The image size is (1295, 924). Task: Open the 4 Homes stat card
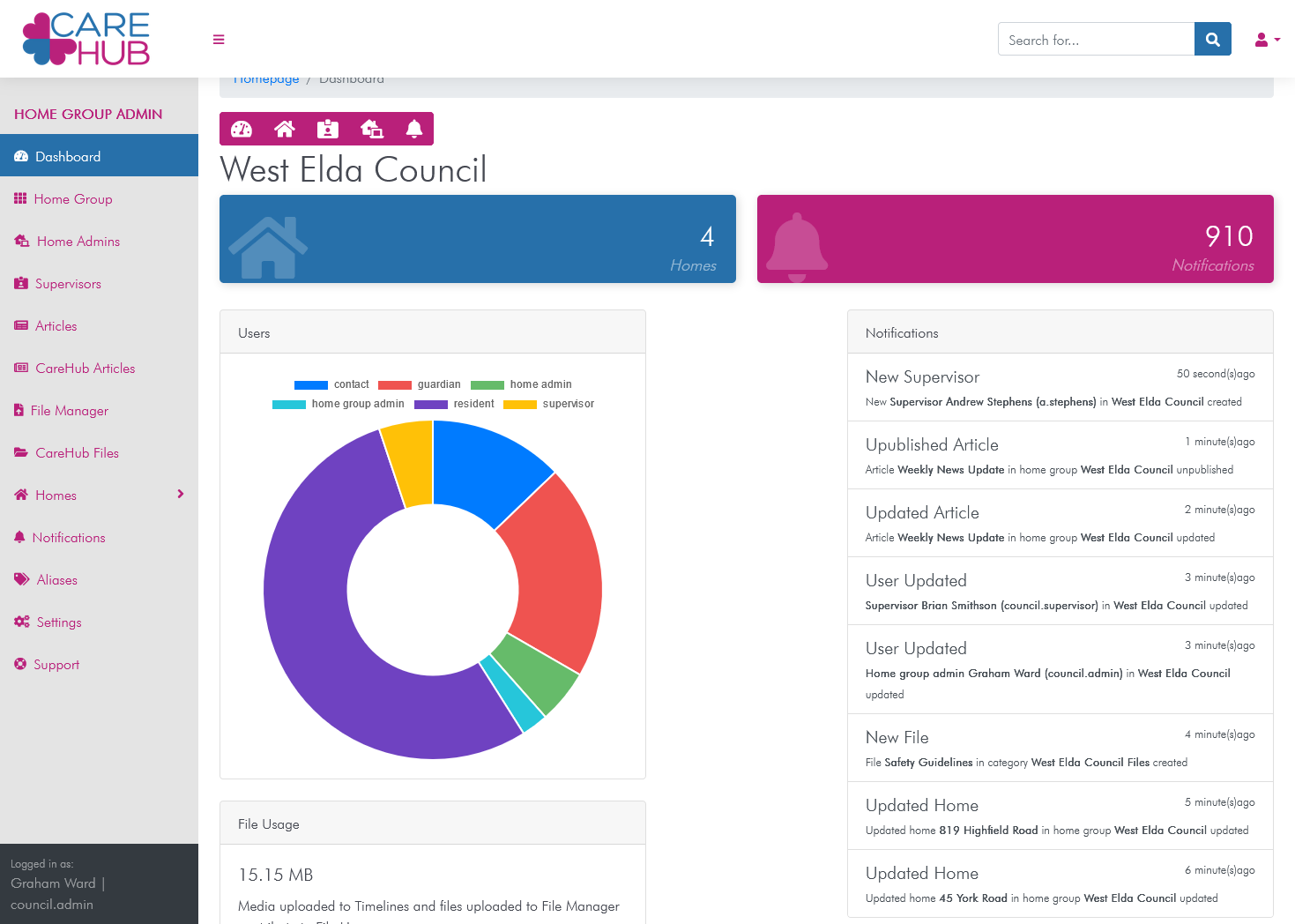click(x=478, y=239)
